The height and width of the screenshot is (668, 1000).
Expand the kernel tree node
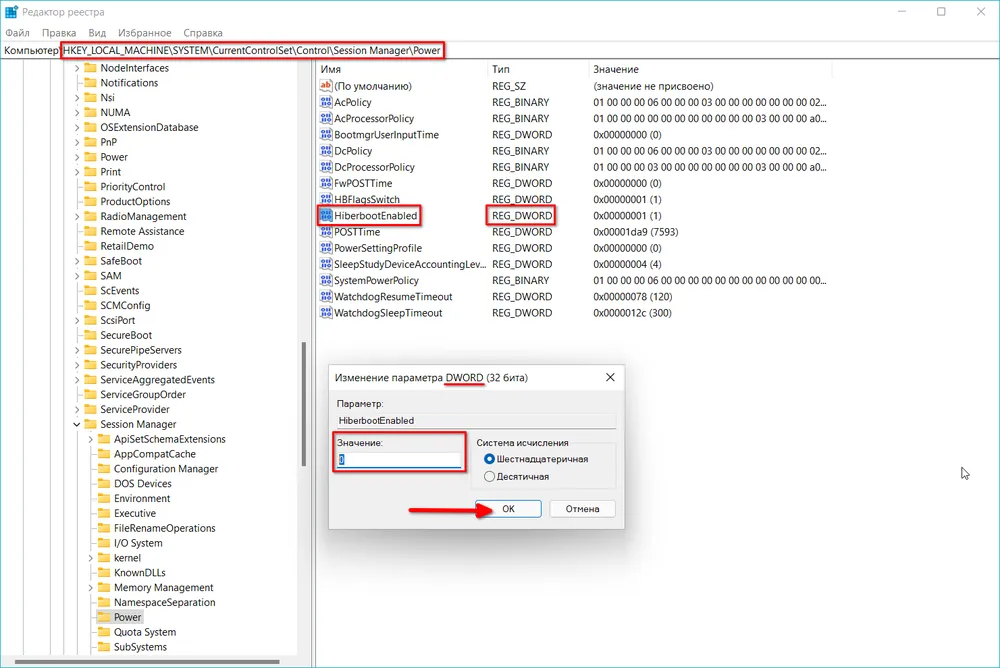point(91,558)
